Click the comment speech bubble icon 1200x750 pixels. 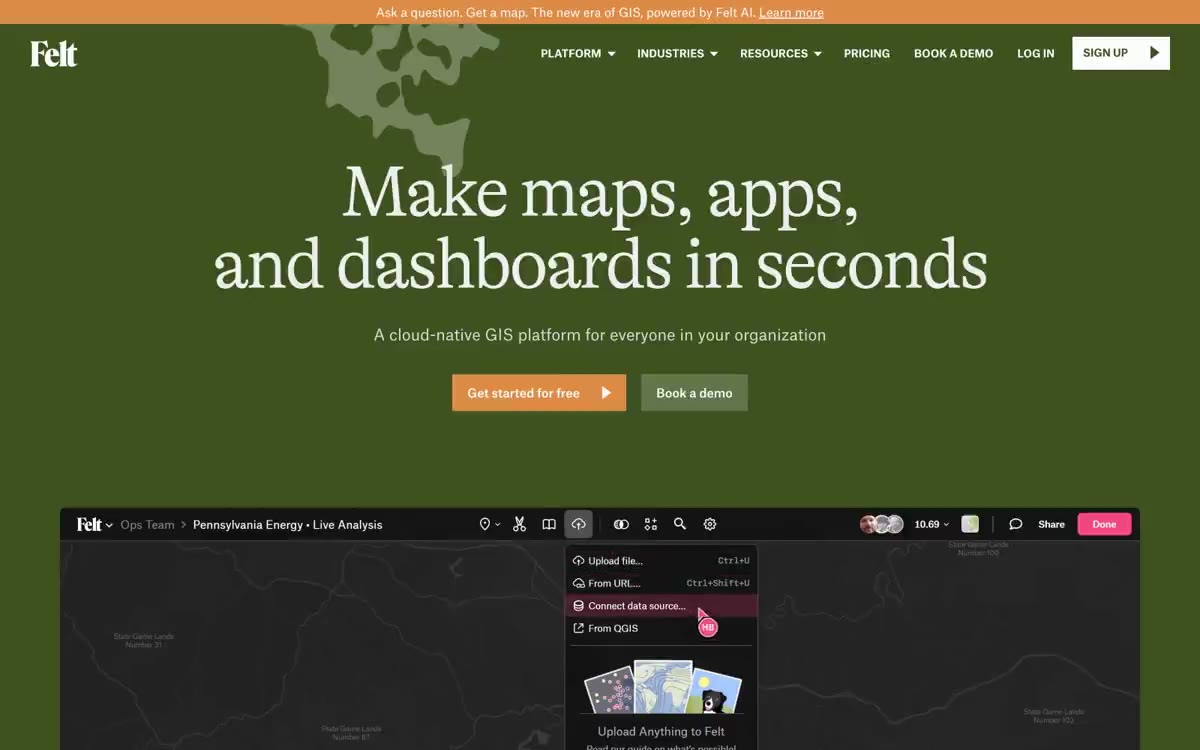(x=1015, y=524)
